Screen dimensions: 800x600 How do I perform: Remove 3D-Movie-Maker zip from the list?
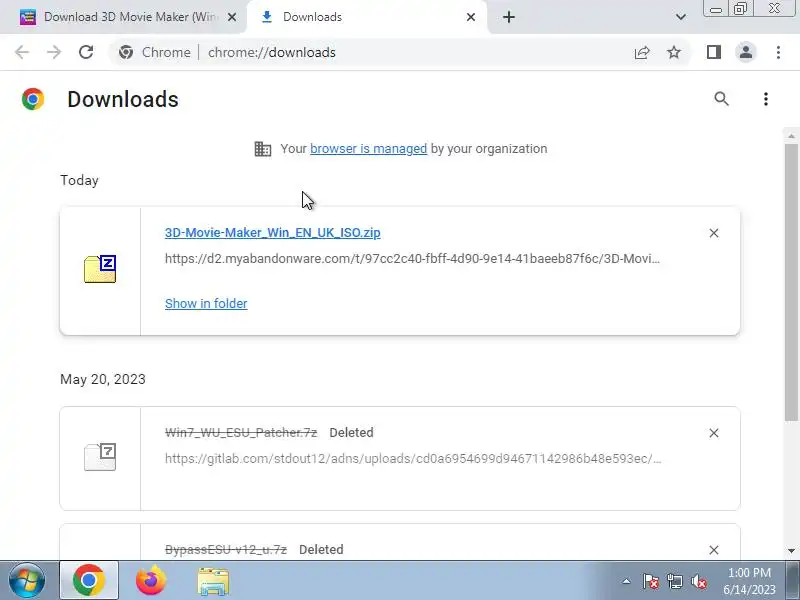714,233
